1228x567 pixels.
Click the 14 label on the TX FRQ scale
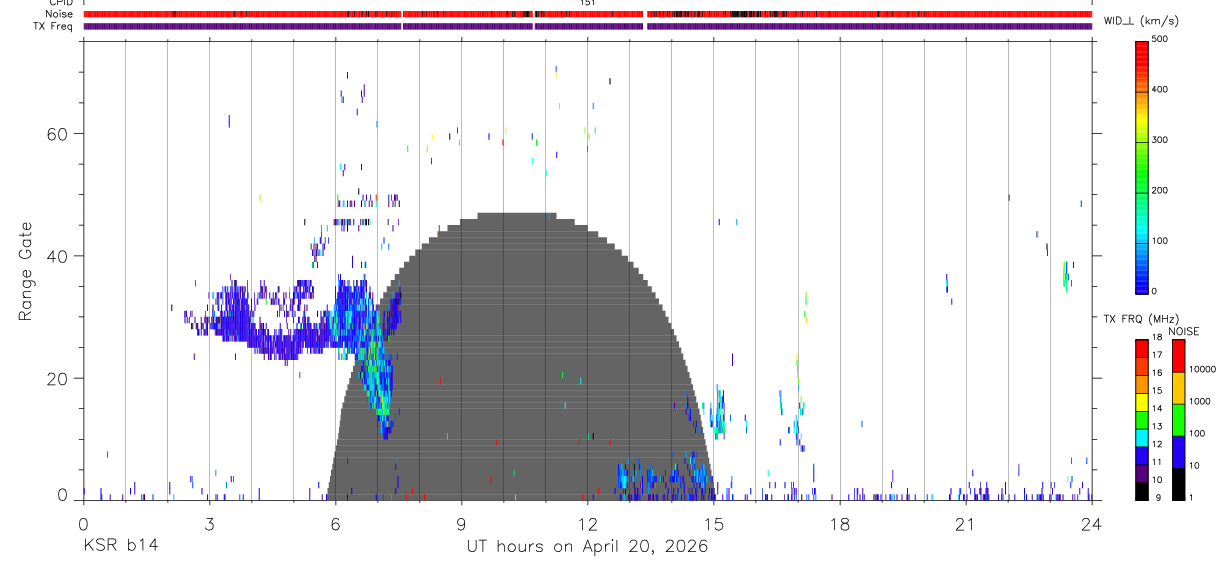click(x=1159, y=408)
